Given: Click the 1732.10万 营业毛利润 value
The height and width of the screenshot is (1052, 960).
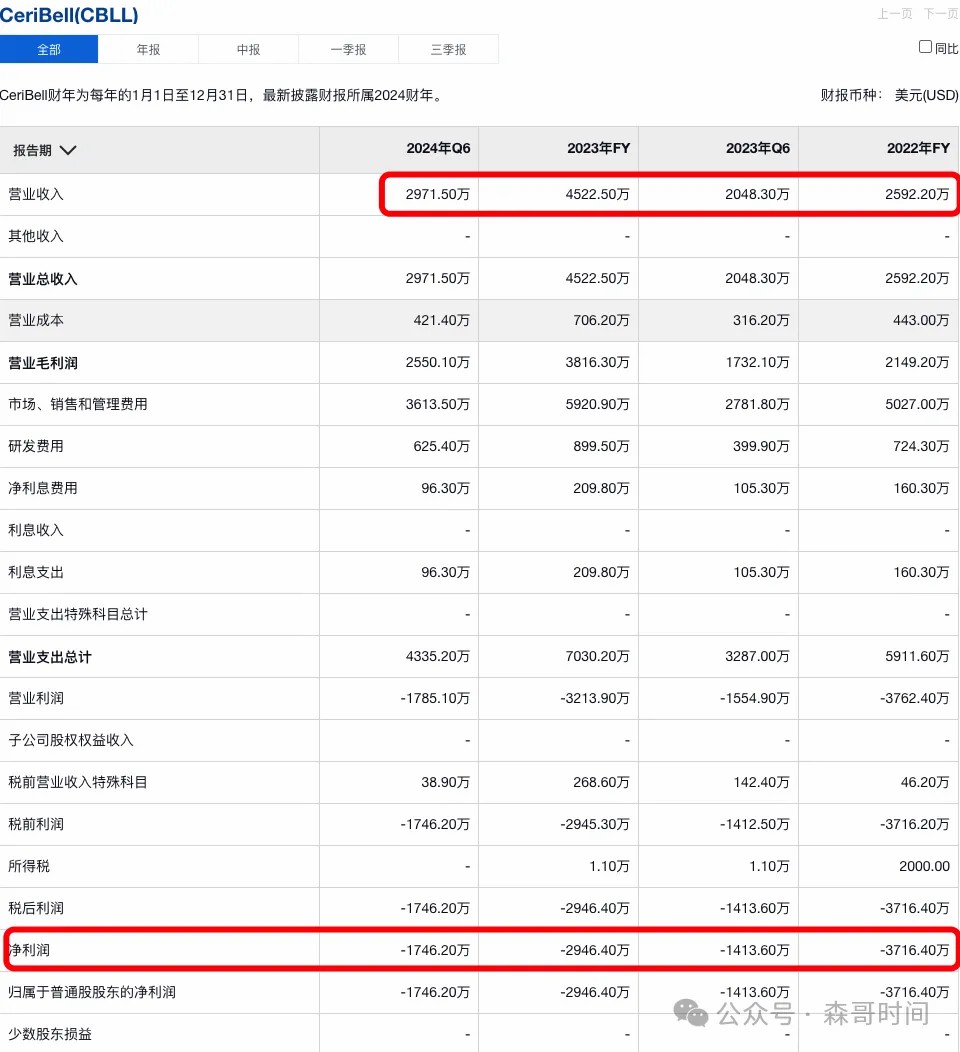Looking at the screenshot, I should coord(757,362).
